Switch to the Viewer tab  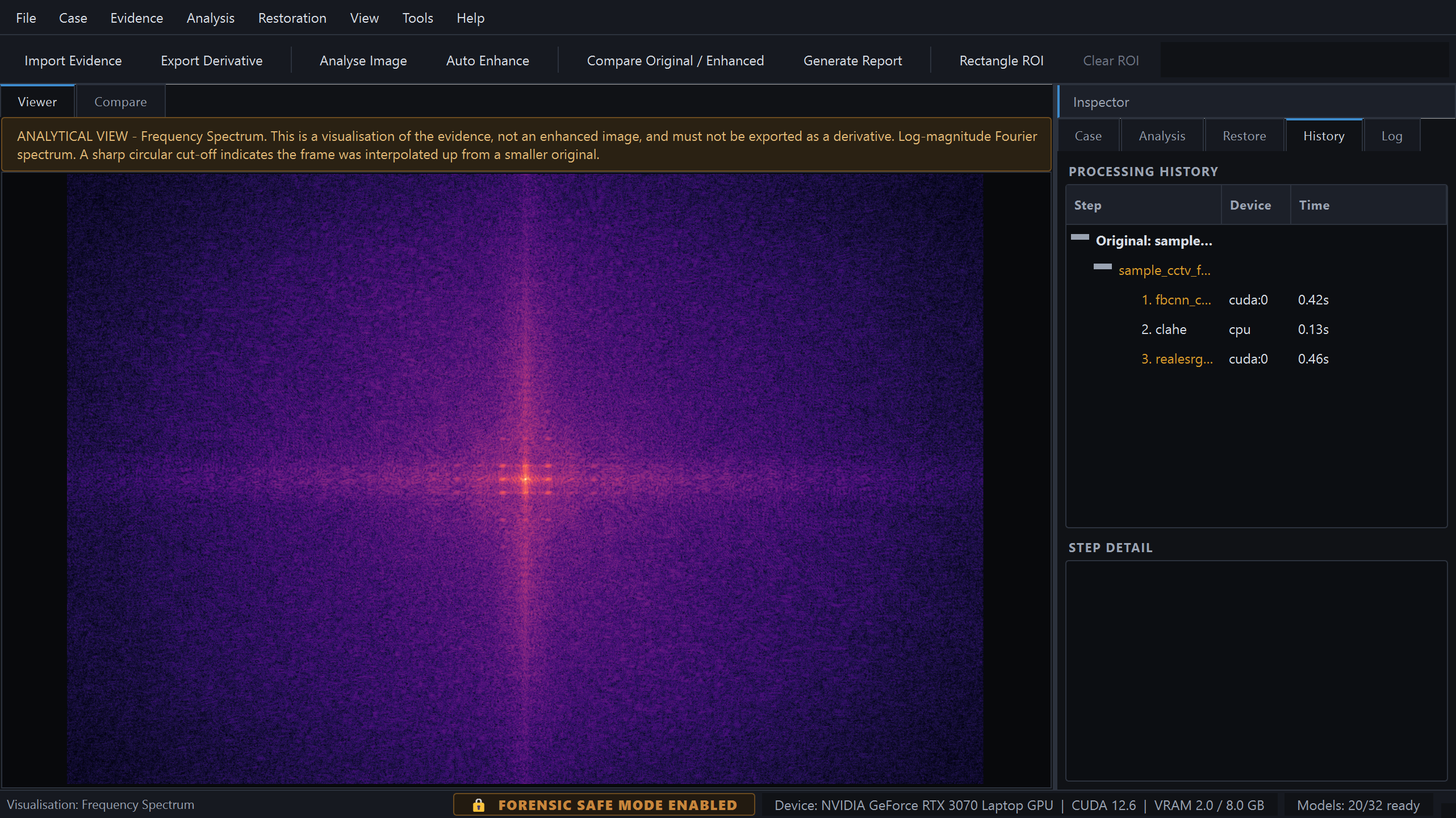37,102
